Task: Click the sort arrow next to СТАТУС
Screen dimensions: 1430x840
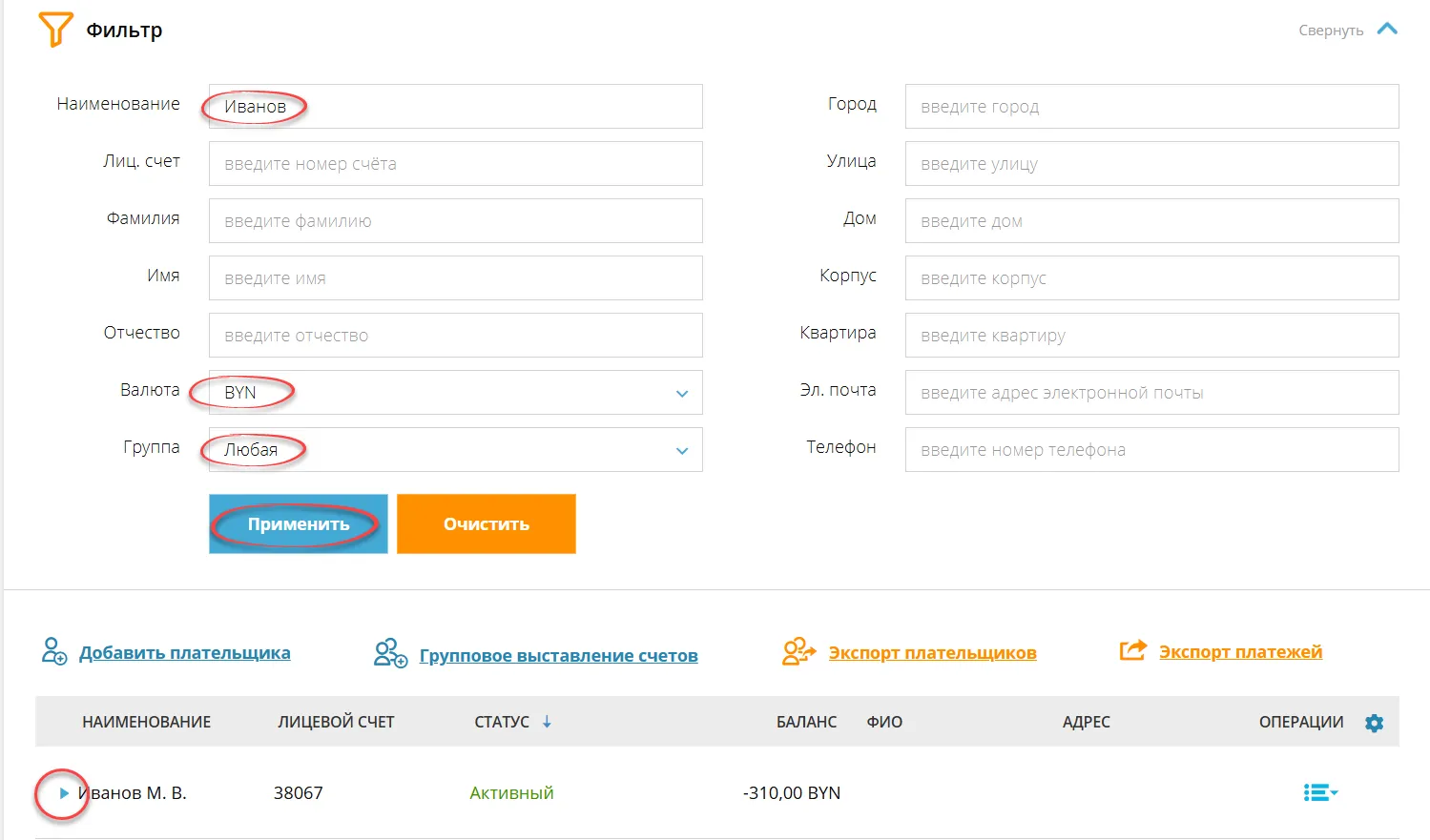Action: coord(548,722)
